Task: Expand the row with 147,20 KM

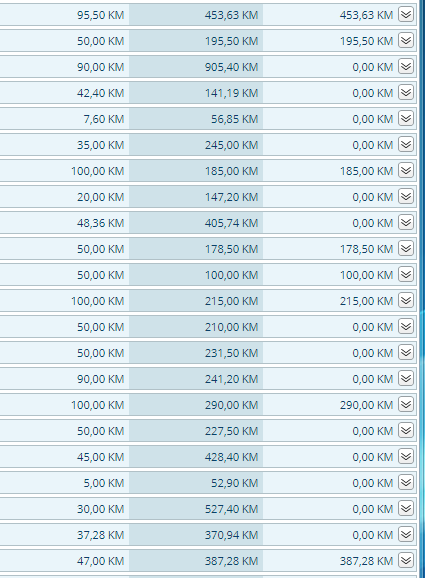Action: (x=406, y=196)
